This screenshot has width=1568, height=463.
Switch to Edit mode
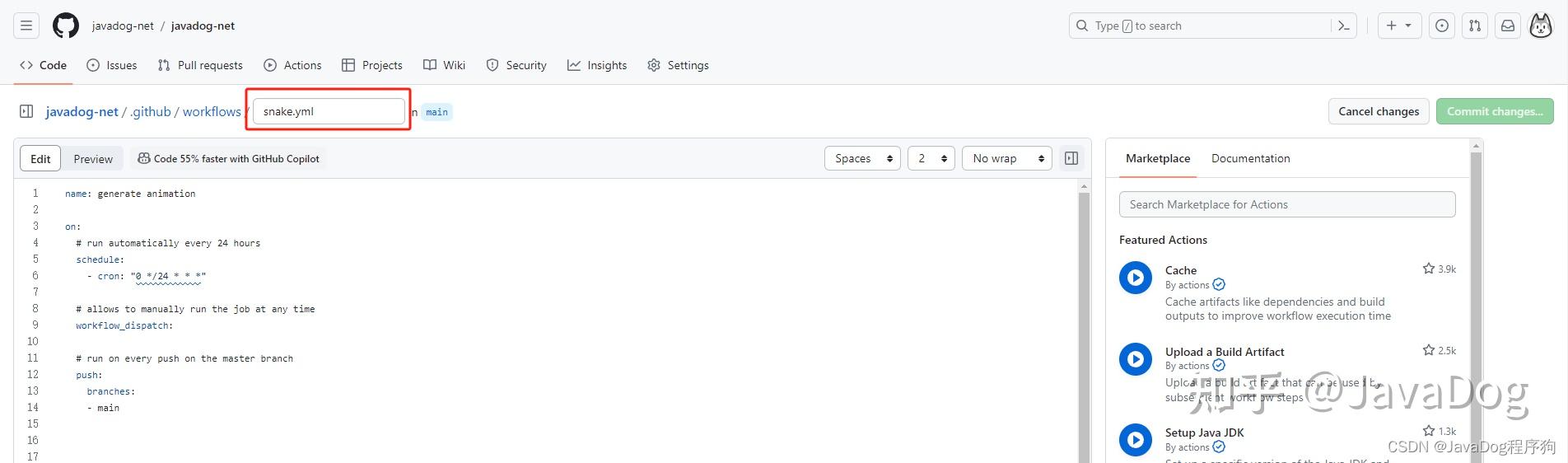click(x=40, y=159)
